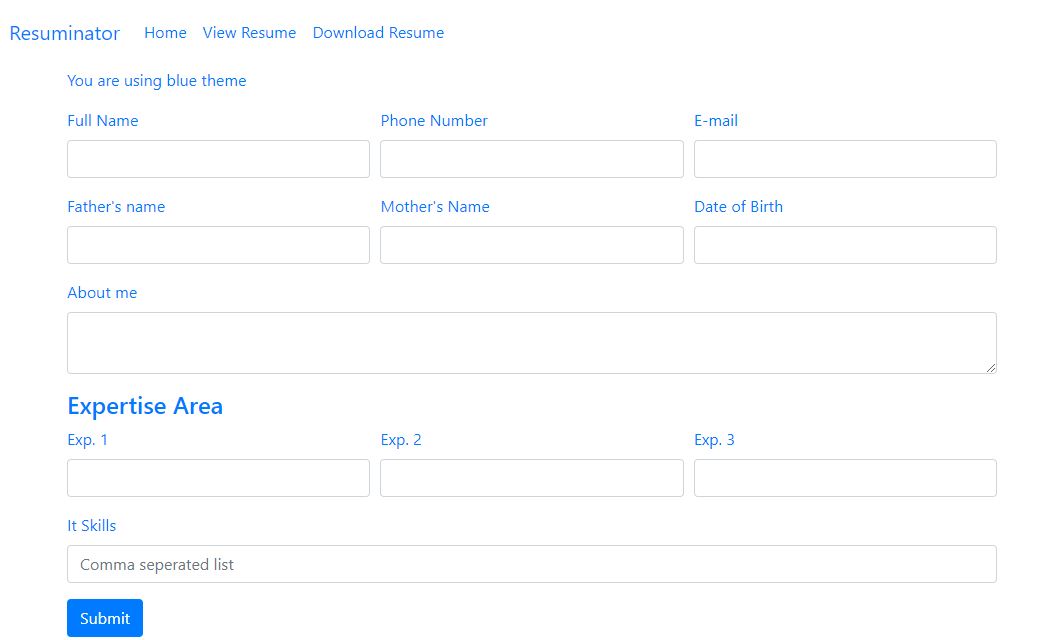The height and width of the screenshot is (640, 1058).
Task: Click inside the About me textarea
Action: [531, 340]
